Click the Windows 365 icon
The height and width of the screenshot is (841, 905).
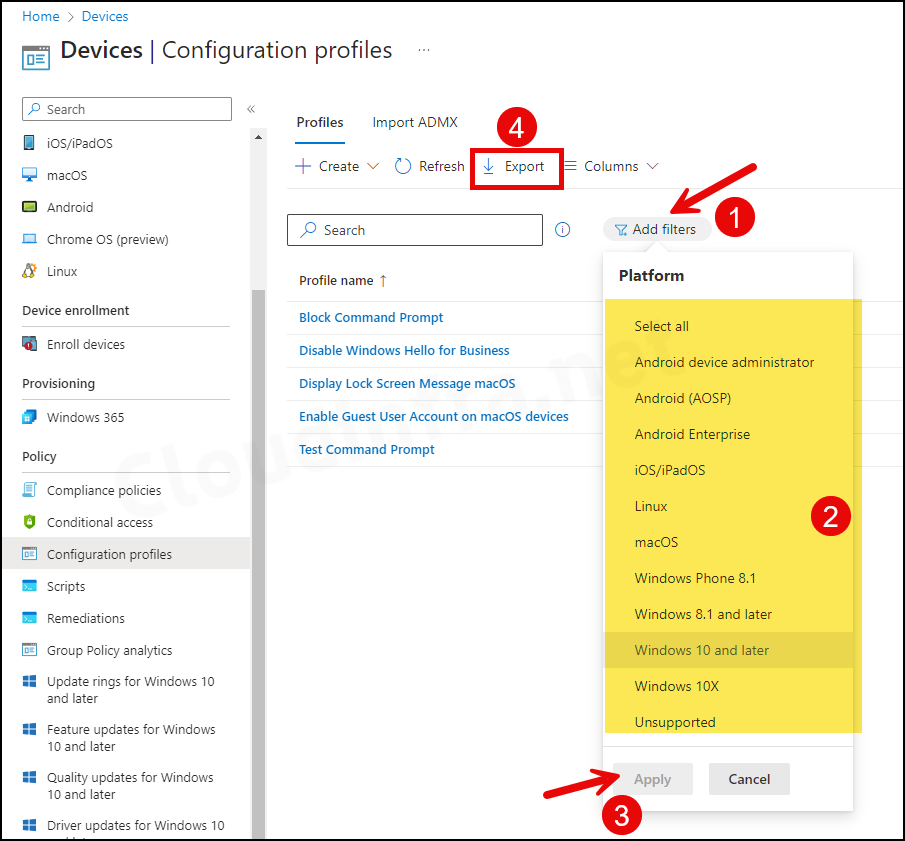(29, 417)
